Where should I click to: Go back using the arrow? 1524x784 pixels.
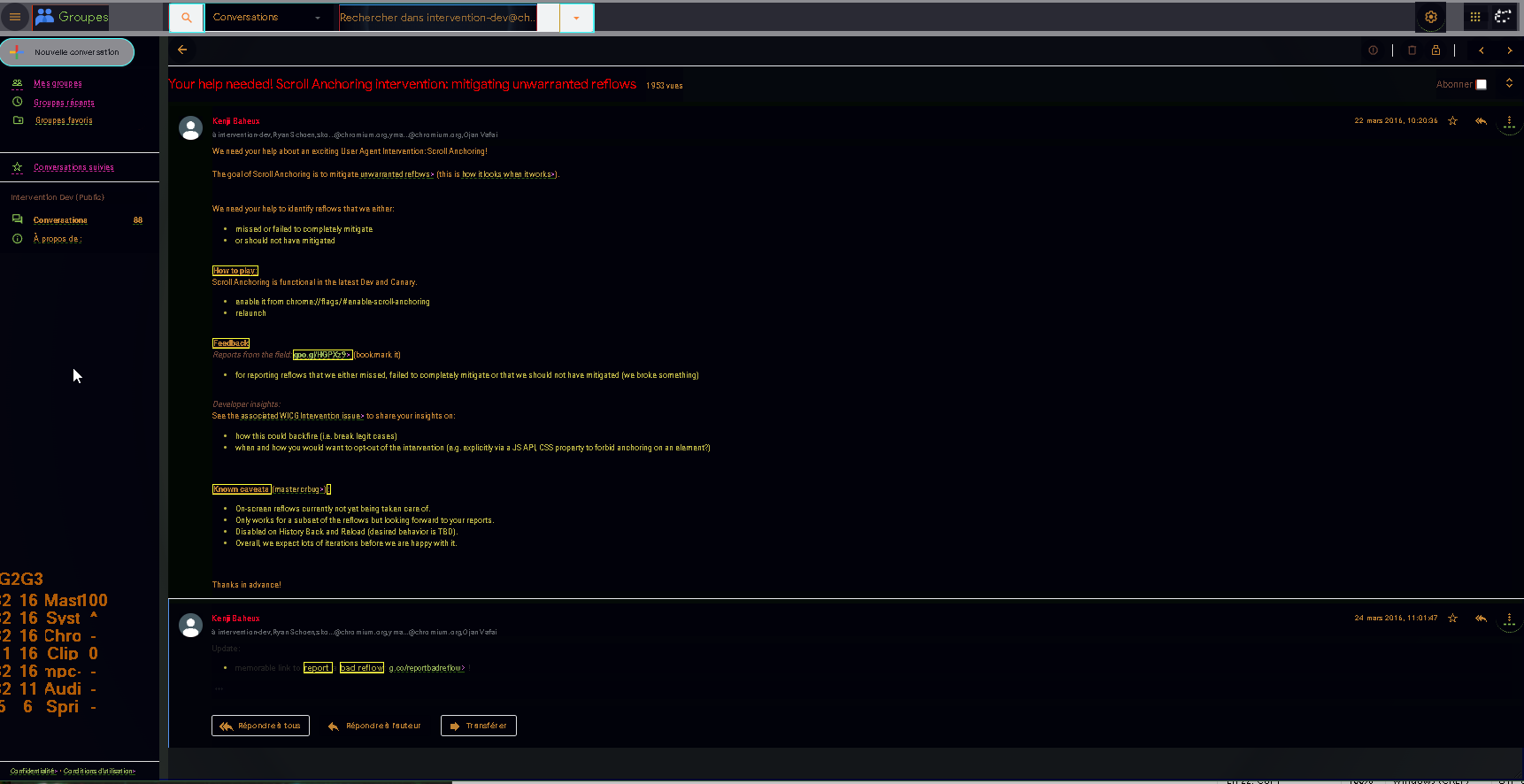(182, 50)
